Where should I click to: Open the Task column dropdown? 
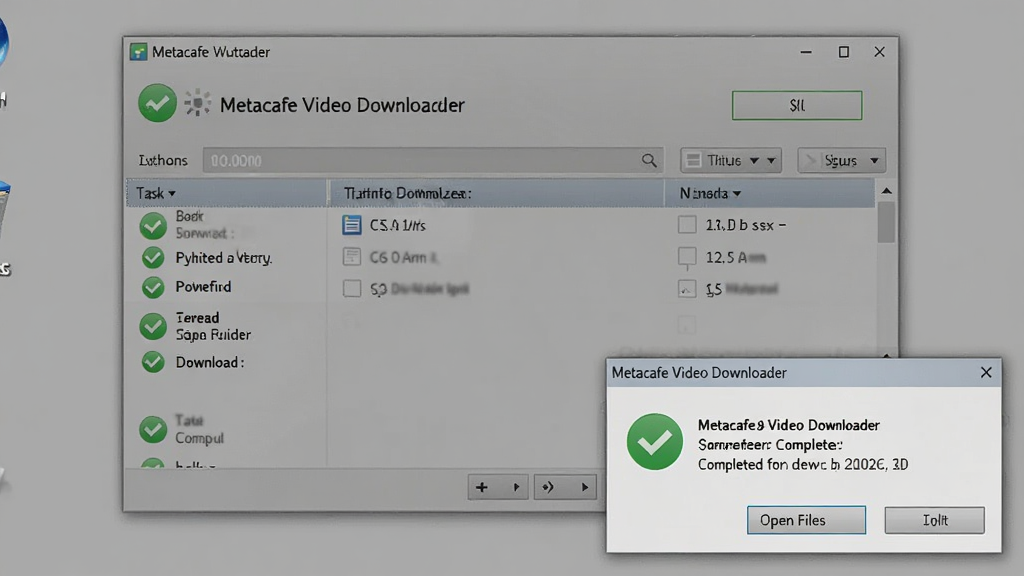pyautogui.click(x=172, y=194)
